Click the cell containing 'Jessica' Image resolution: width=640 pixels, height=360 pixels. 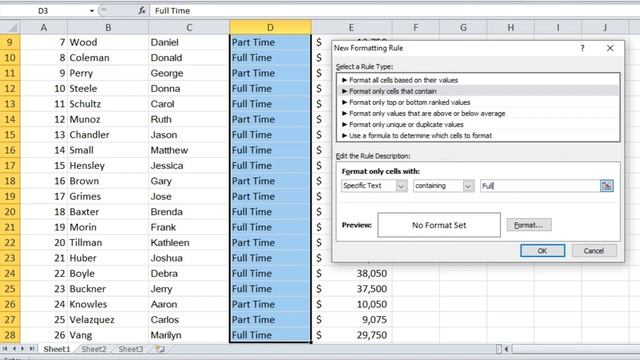tap(189, 165)
